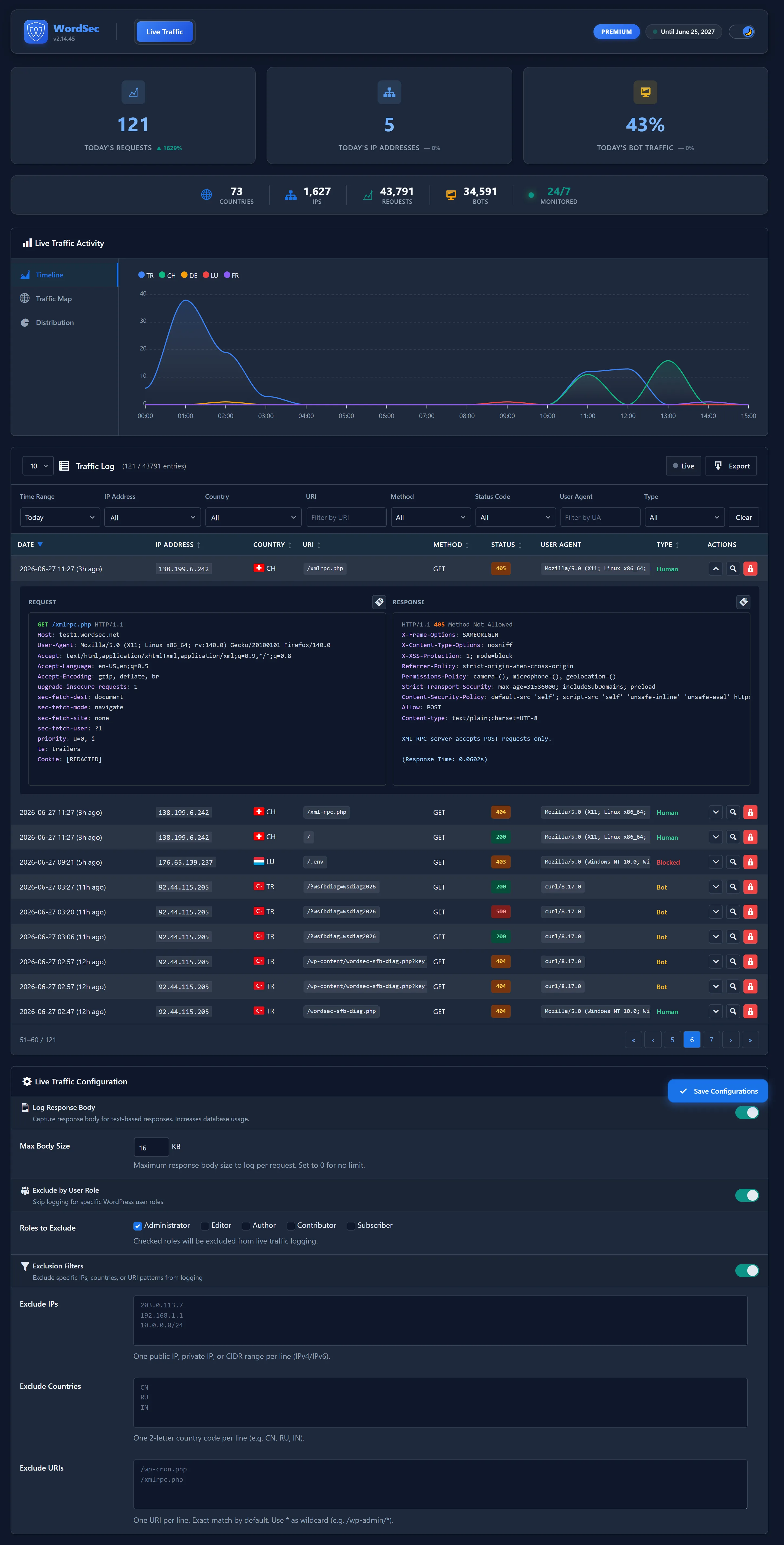This screenshot has height=1545, width=784.
Task: Click the Today's Bot Traffic monitor icon
Action: point(645,92)
